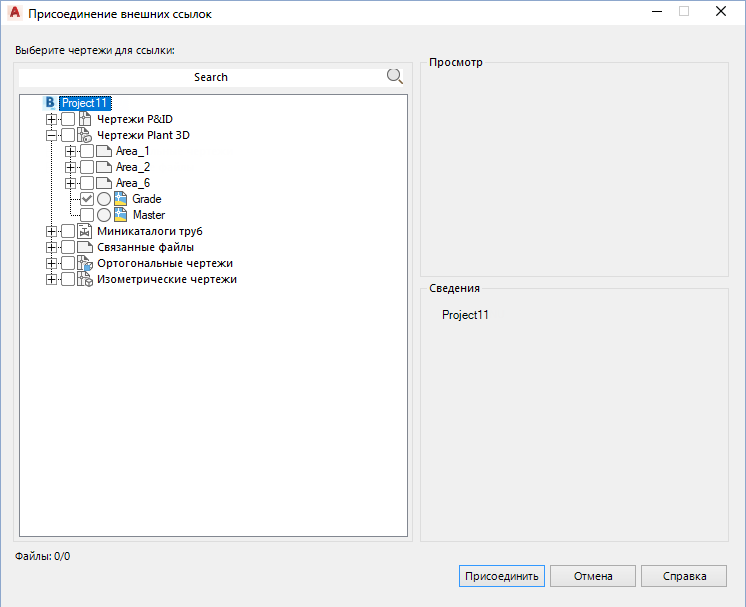
Task: Click the AutoCAD logo in title bar
Action: pyautogui.click(x=15, y=13)
